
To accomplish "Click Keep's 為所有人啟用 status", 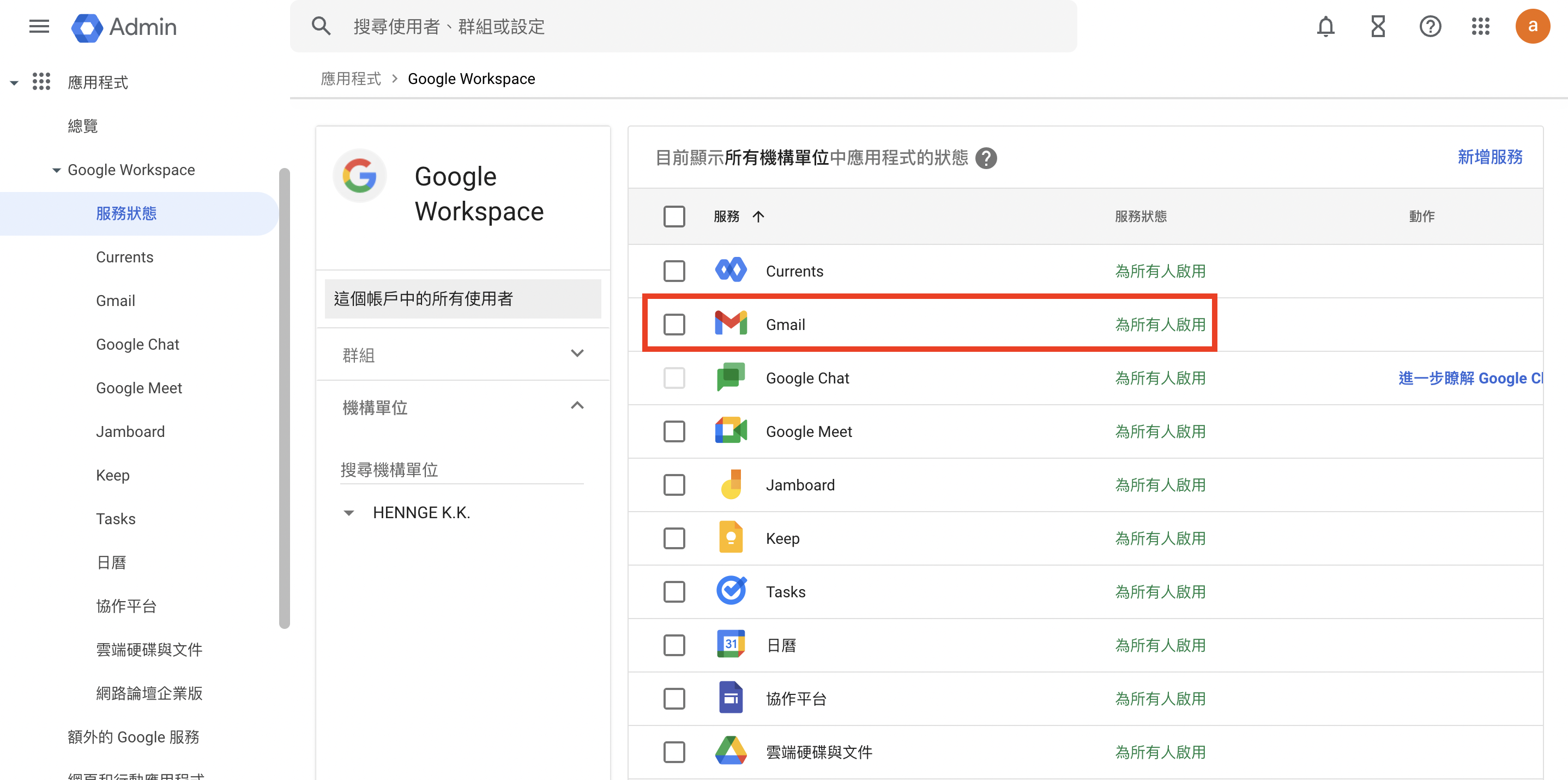I will tap(1160, 538).
